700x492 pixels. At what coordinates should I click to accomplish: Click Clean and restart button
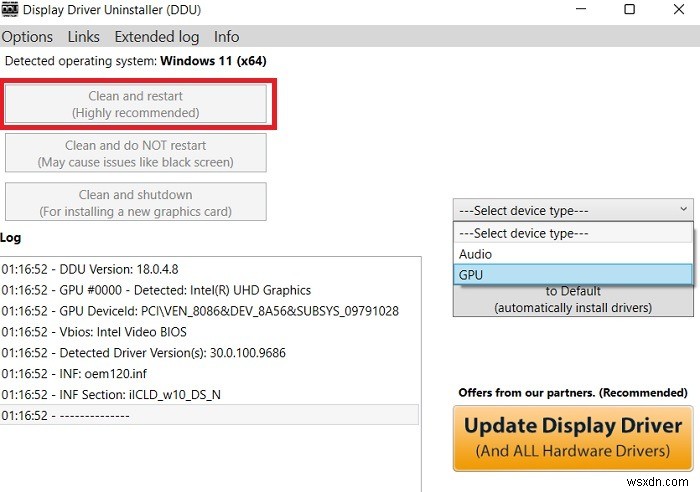coord(136,104)
